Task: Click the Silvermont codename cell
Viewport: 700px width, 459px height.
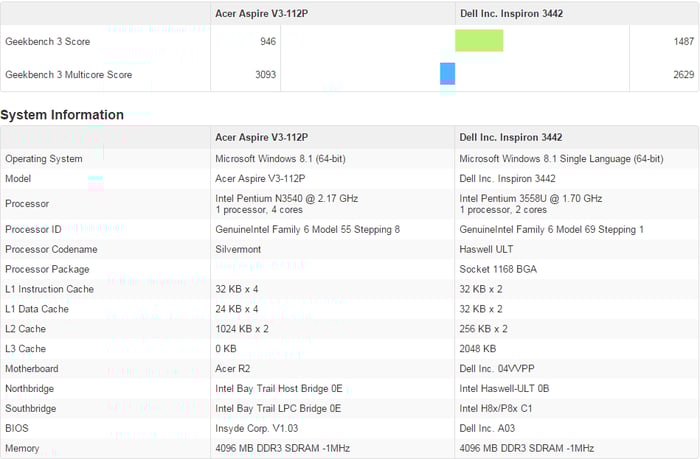Action: coord(238,249)
